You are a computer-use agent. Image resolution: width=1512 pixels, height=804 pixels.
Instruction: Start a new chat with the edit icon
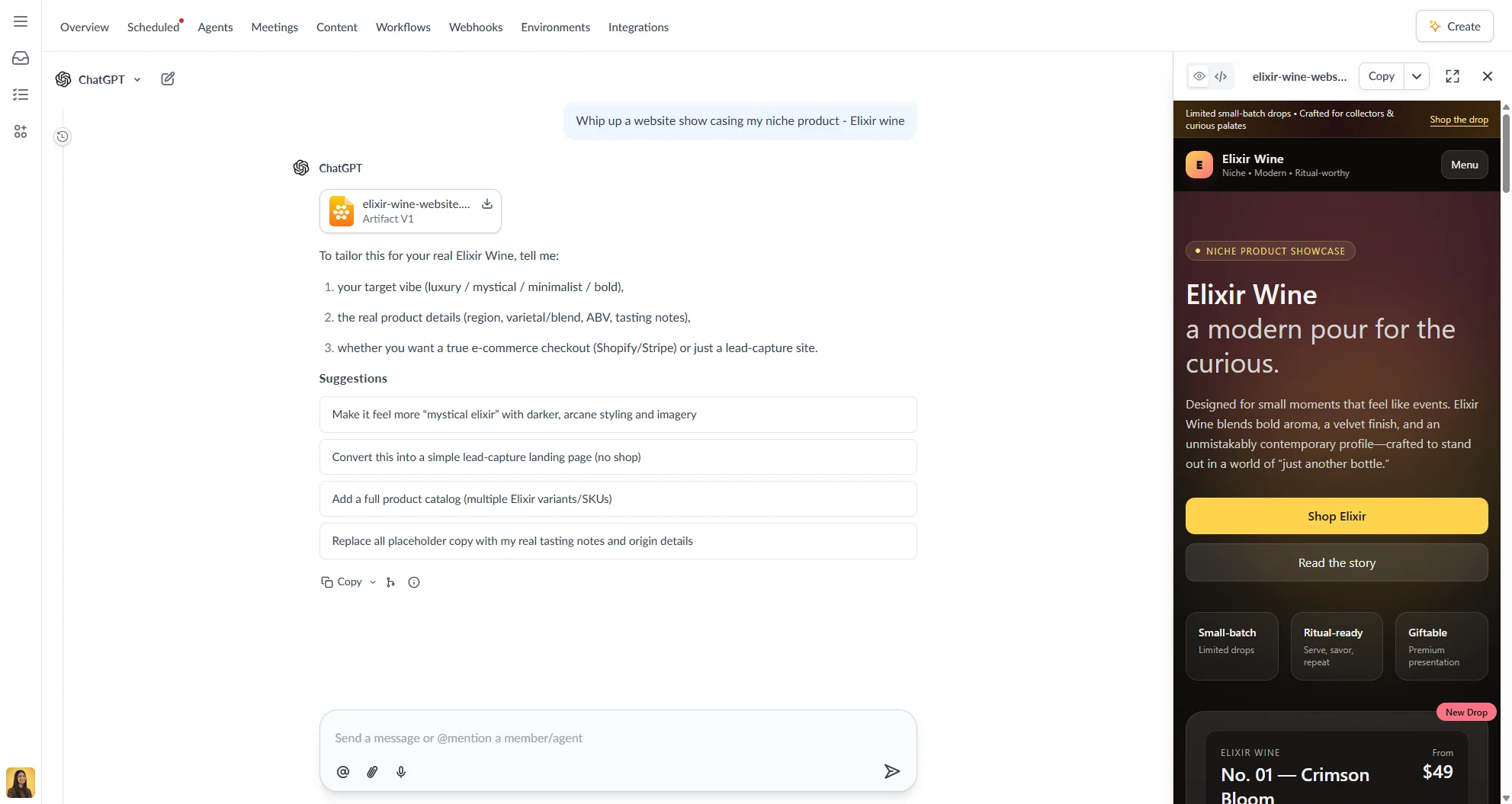pos(168,78)
